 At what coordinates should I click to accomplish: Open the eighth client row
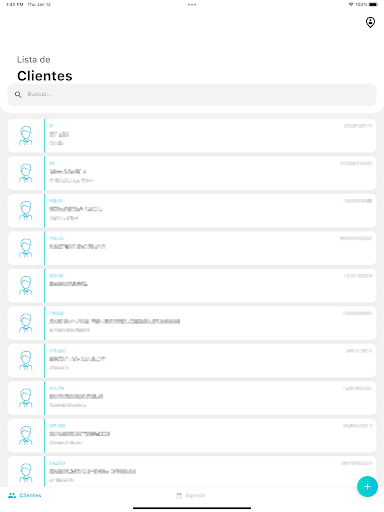(x=192, y=398)
